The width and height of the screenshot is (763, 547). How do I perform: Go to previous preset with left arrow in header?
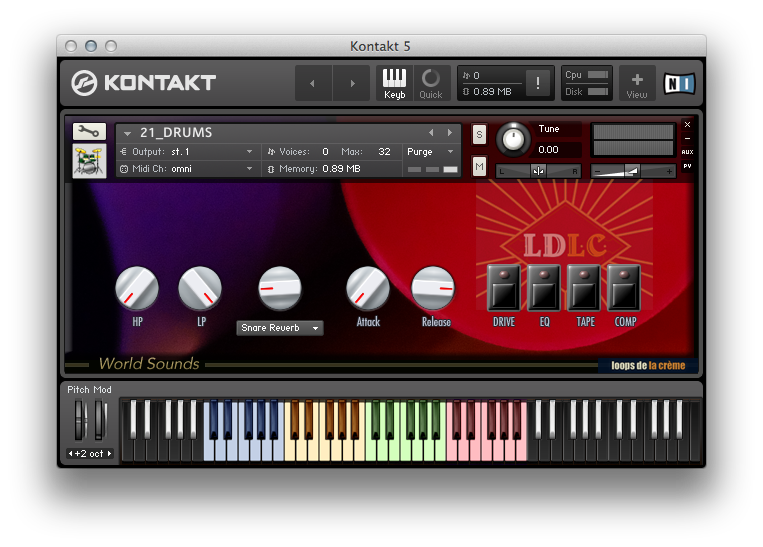313,83
